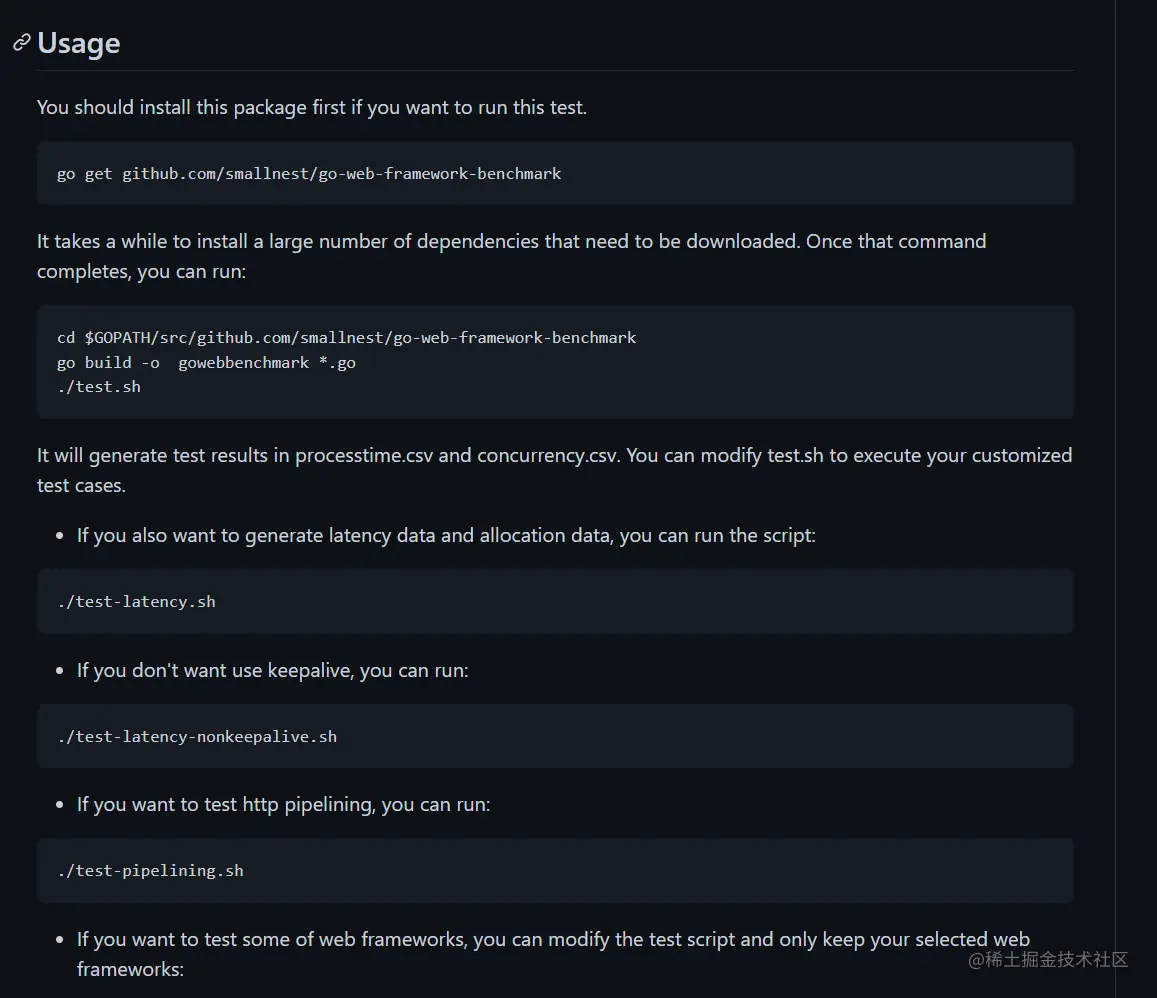This screenshot has width=1157, height=998.
Task: Click the "customized test cases" sentence ending
Action: (81, 486)
